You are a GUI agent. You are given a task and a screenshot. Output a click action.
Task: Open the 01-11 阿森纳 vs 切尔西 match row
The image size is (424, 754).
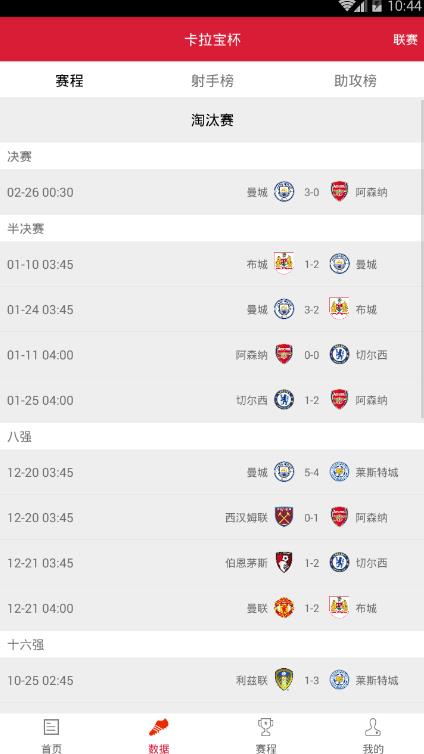tap(212, 355)
